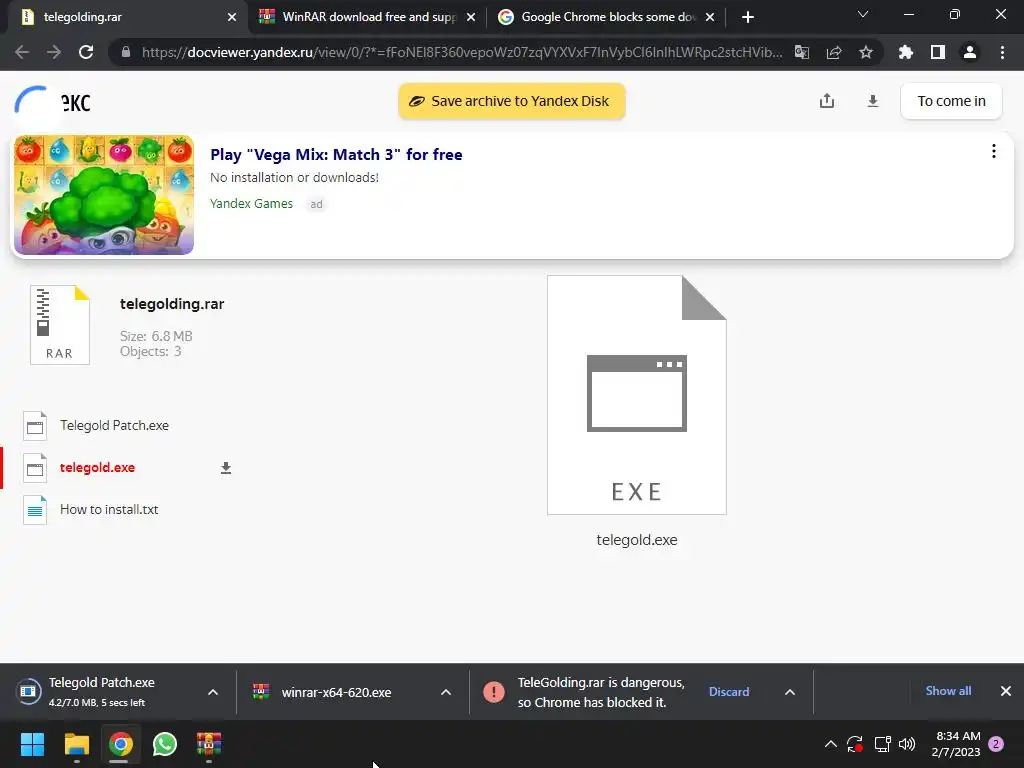1024x768 pixels.
Task: Click the sync update tray icon
Action: click(855, 744)
